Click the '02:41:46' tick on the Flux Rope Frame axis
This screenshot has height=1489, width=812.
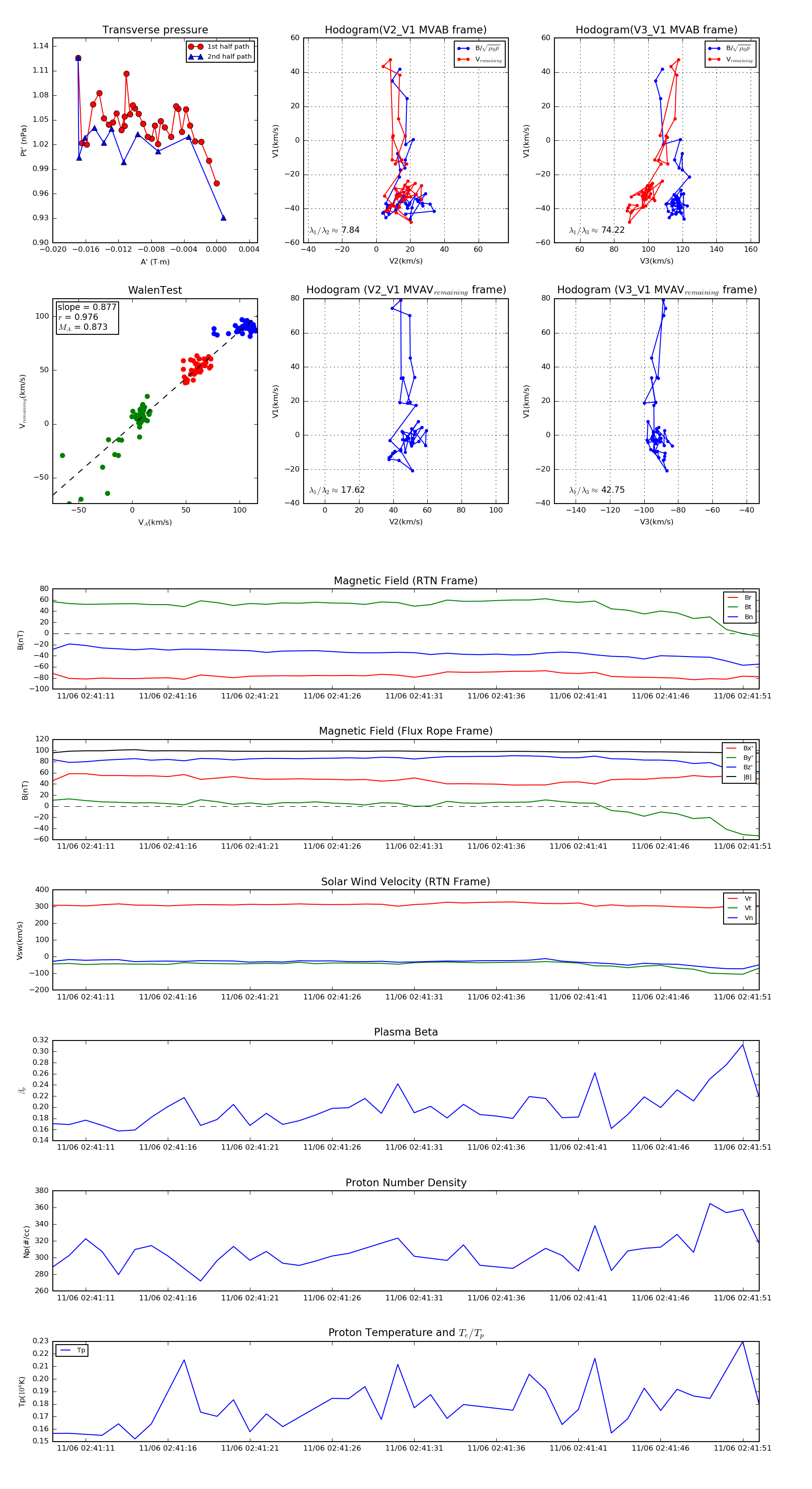[x=660, y=846]
